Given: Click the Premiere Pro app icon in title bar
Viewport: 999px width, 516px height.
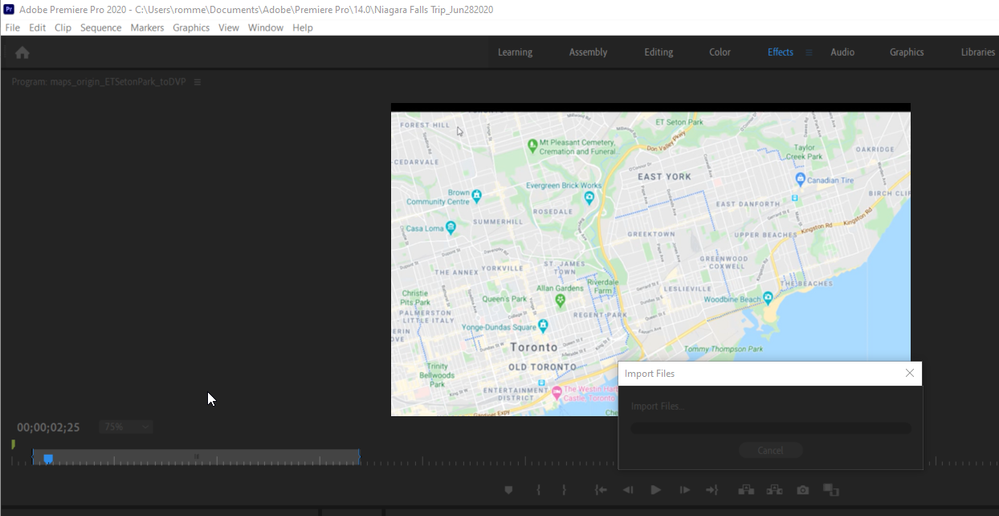Looking at the screenshot, I should [9, 10].
